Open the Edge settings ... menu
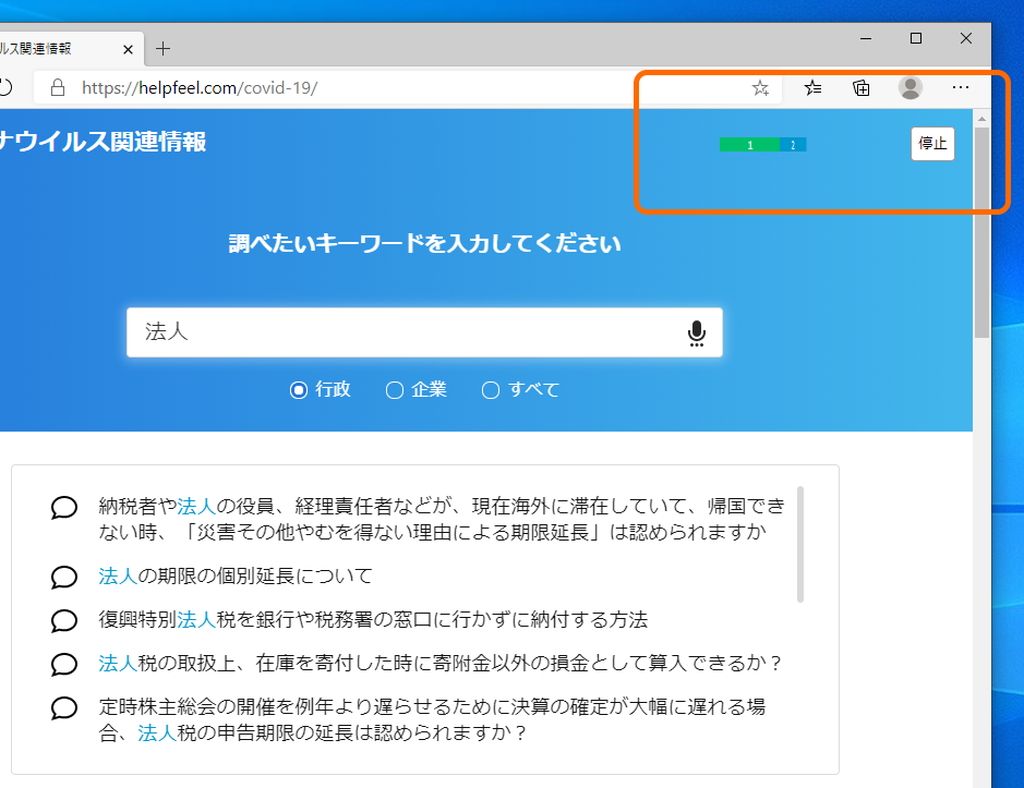Viewport: 1024px width, 788px height. pyautogui.click(x=961, y=88)
